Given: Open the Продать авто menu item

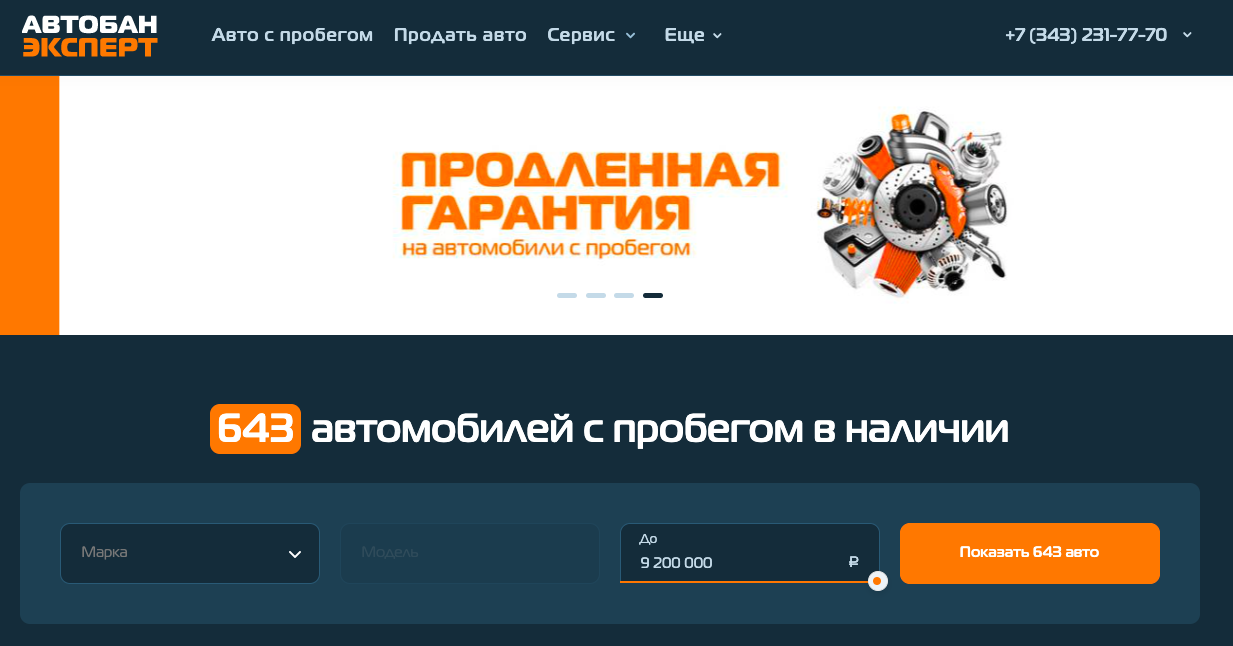Looking at the screenshot, I should click(x=460, y=35).
